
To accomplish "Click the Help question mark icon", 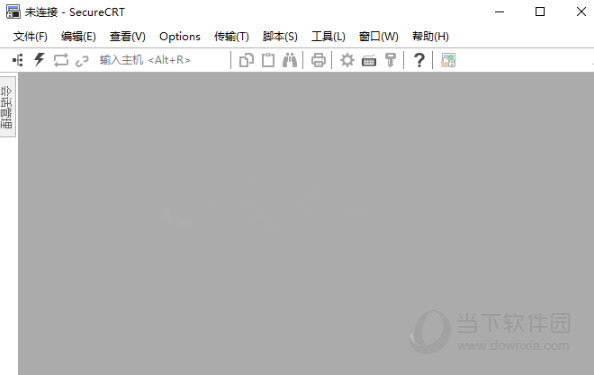I will (x=419, y=60).
